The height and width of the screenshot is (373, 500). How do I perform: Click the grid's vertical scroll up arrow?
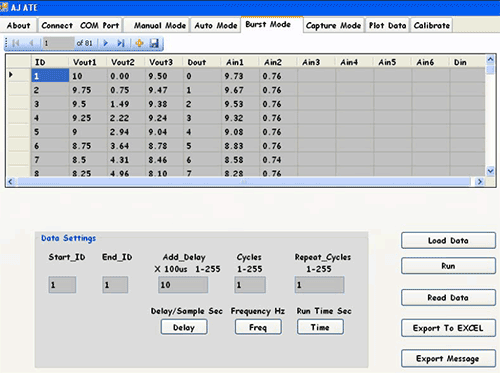[490, 59]
